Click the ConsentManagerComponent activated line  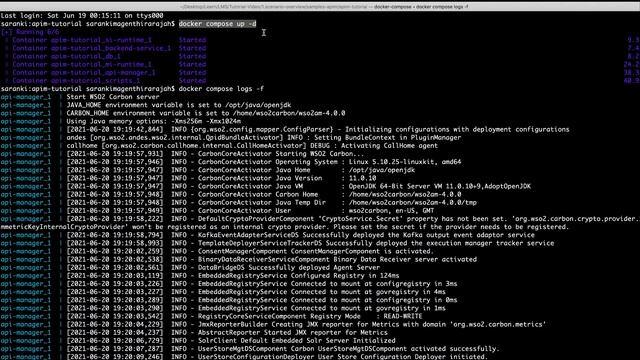point(217,251)
